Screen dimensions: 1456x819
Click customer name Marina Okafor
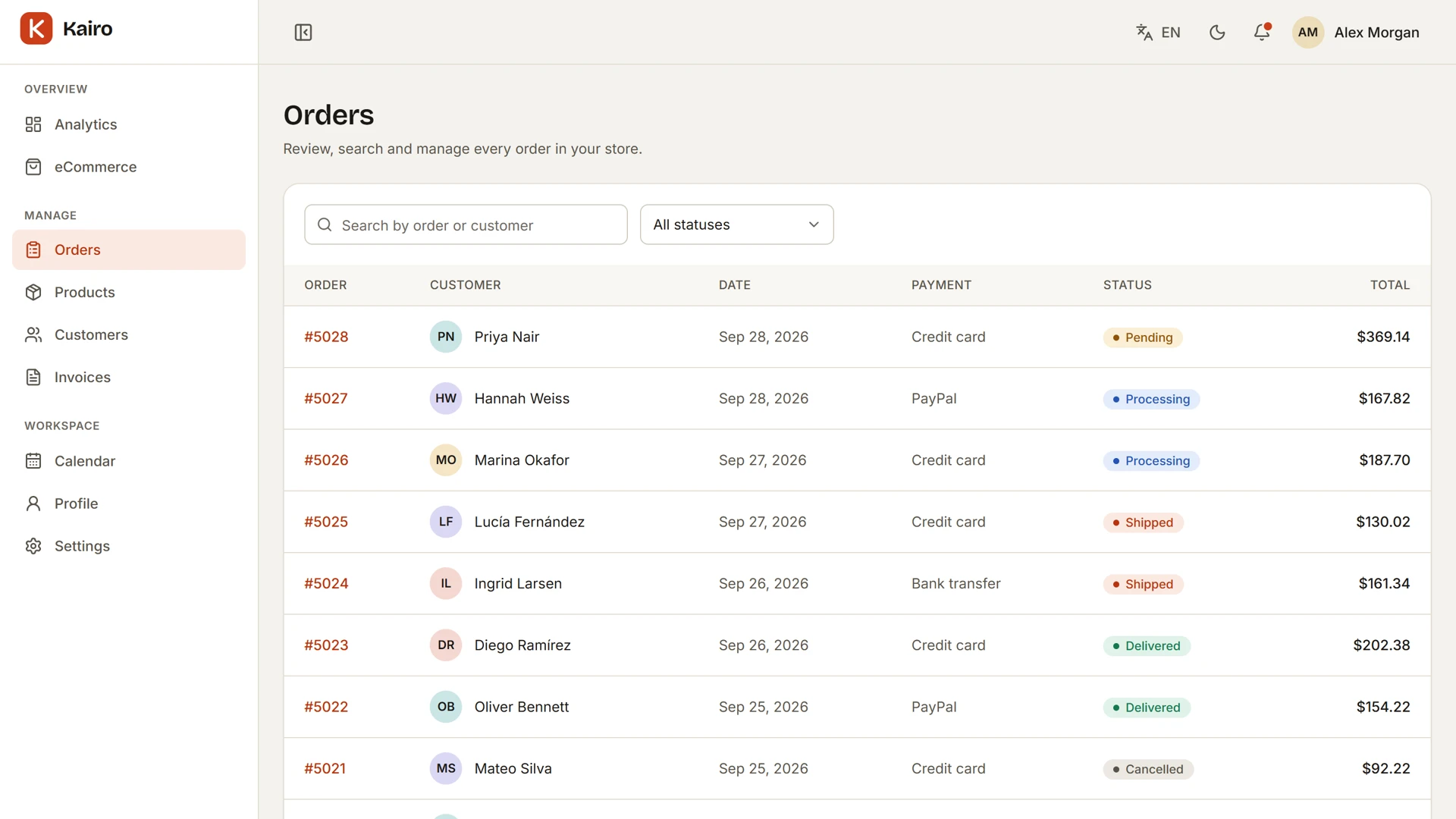[522, 460]
